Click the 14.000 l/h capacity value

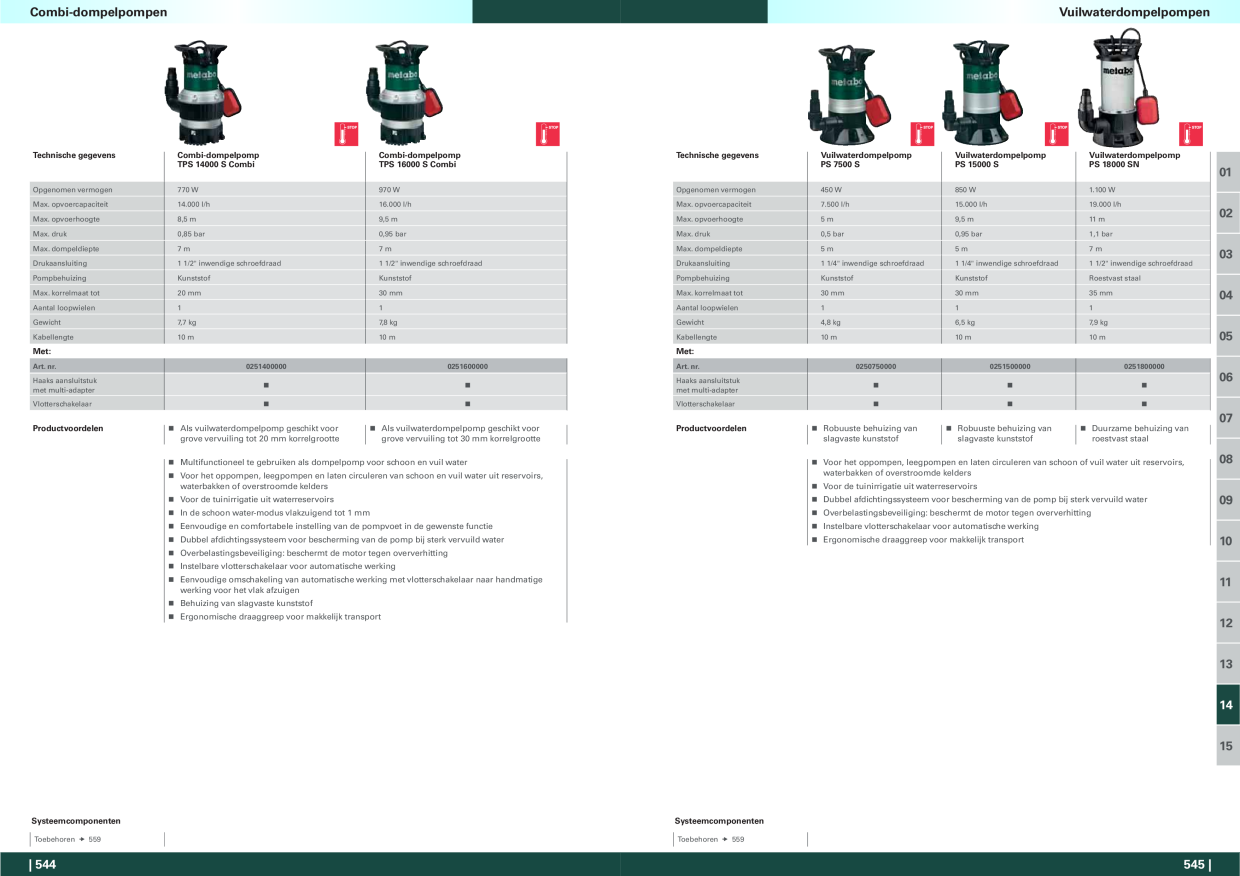[193, 204]
